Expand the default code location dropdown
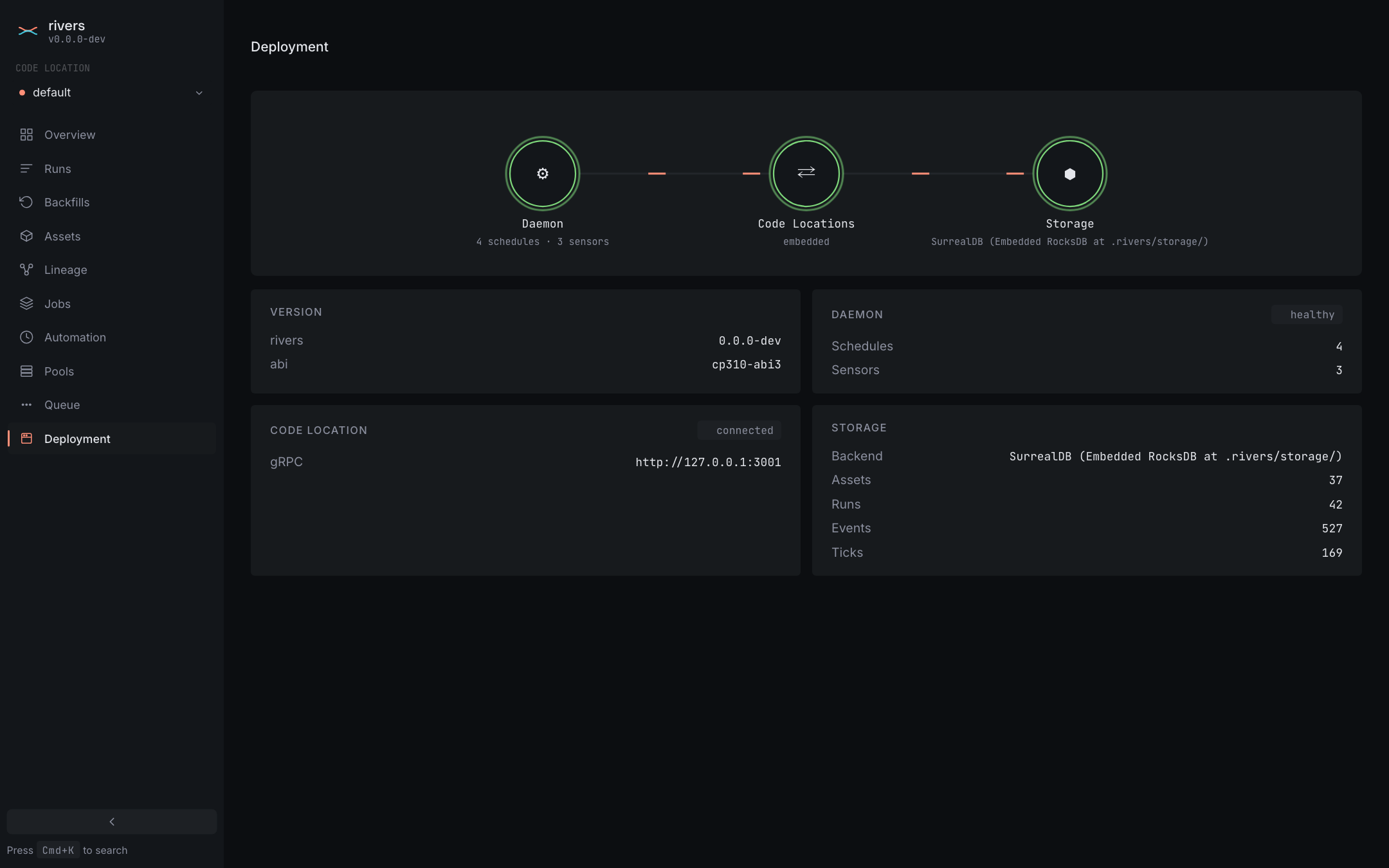This screenshot has width=1389, height=868. tap(111, 93)
